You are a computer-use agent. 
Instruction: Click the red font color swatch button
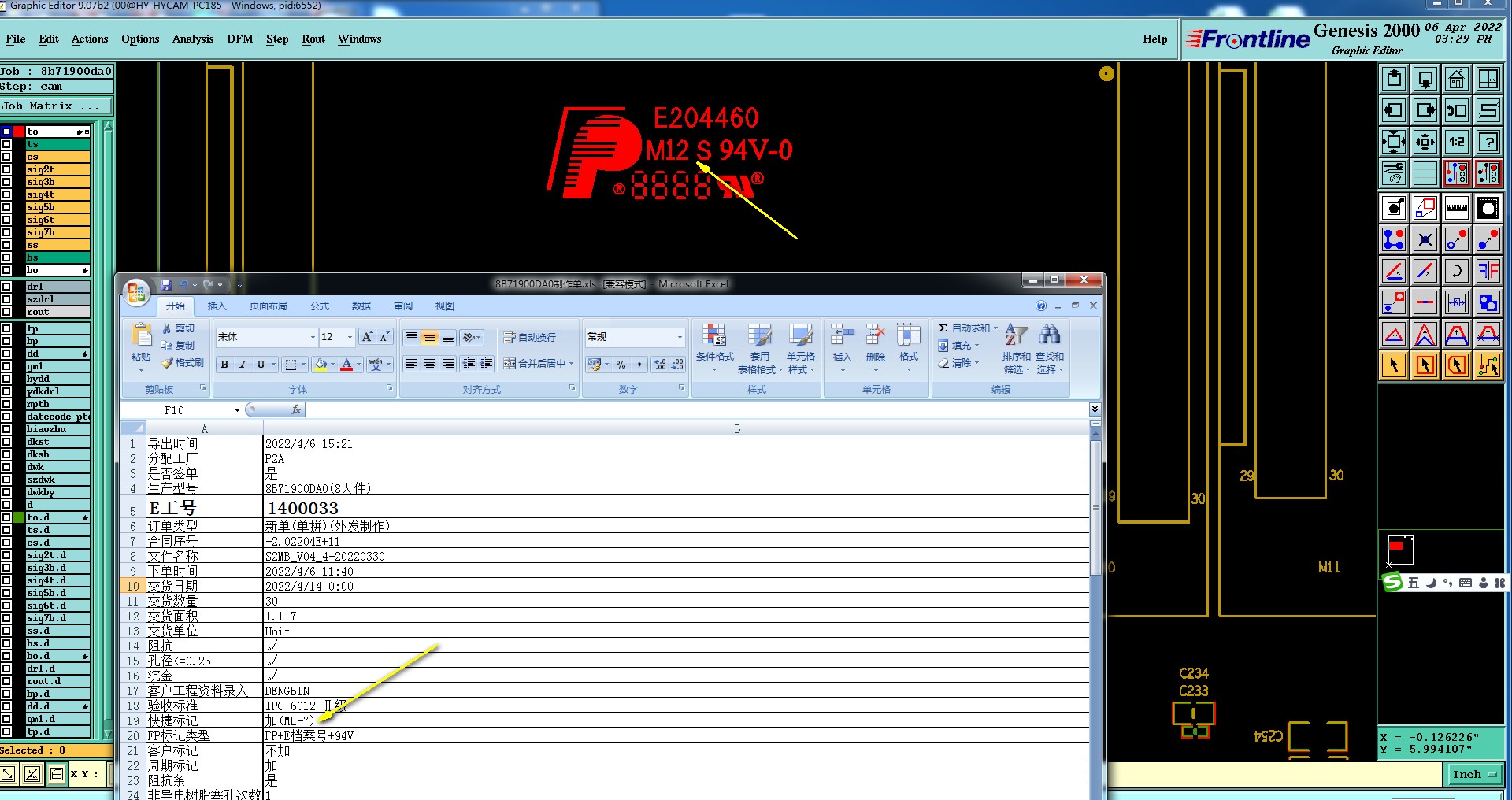pos(346,364)
